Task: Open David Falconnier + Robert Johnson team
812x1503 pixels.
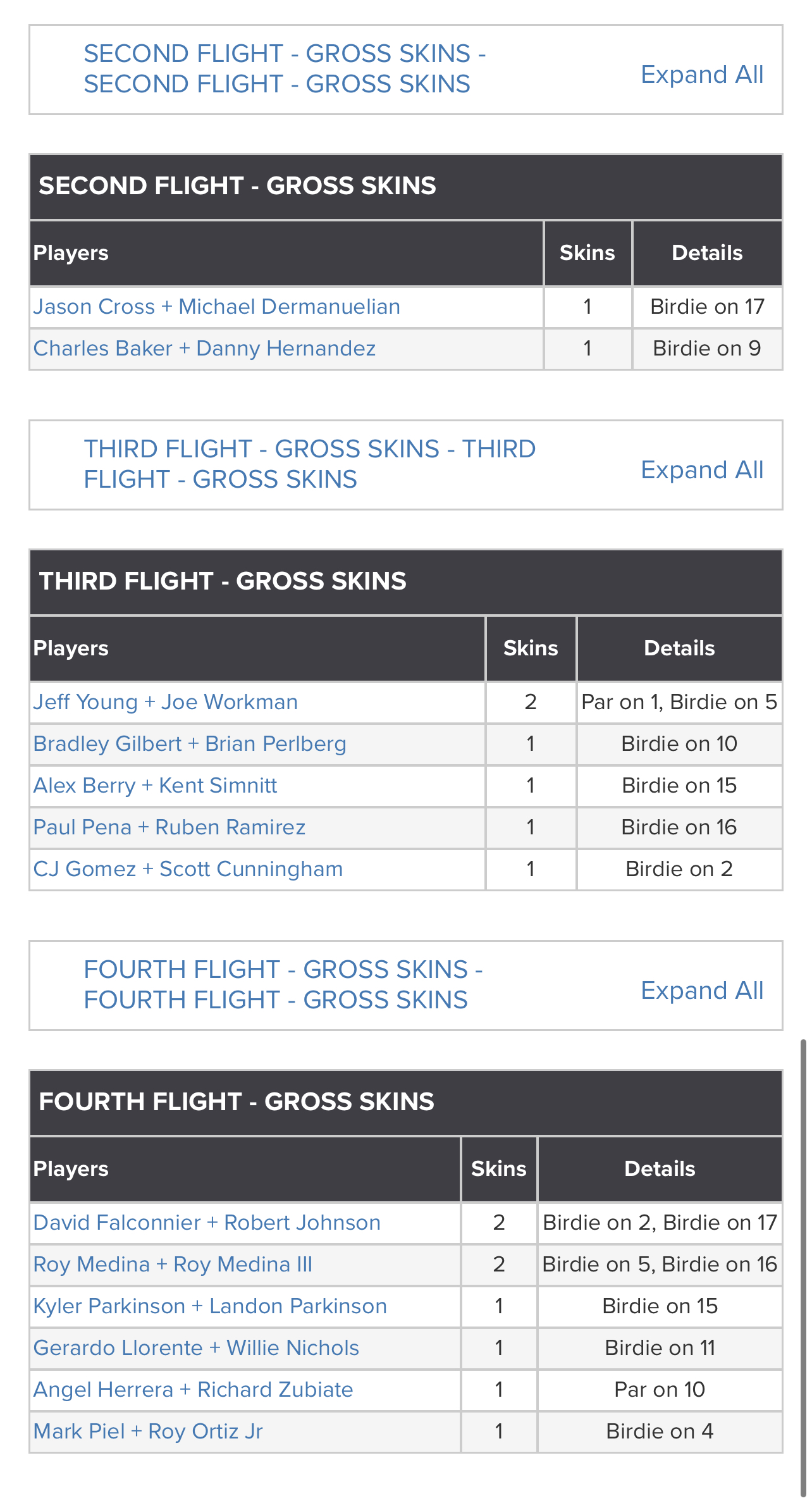Action: (207, 1223)
